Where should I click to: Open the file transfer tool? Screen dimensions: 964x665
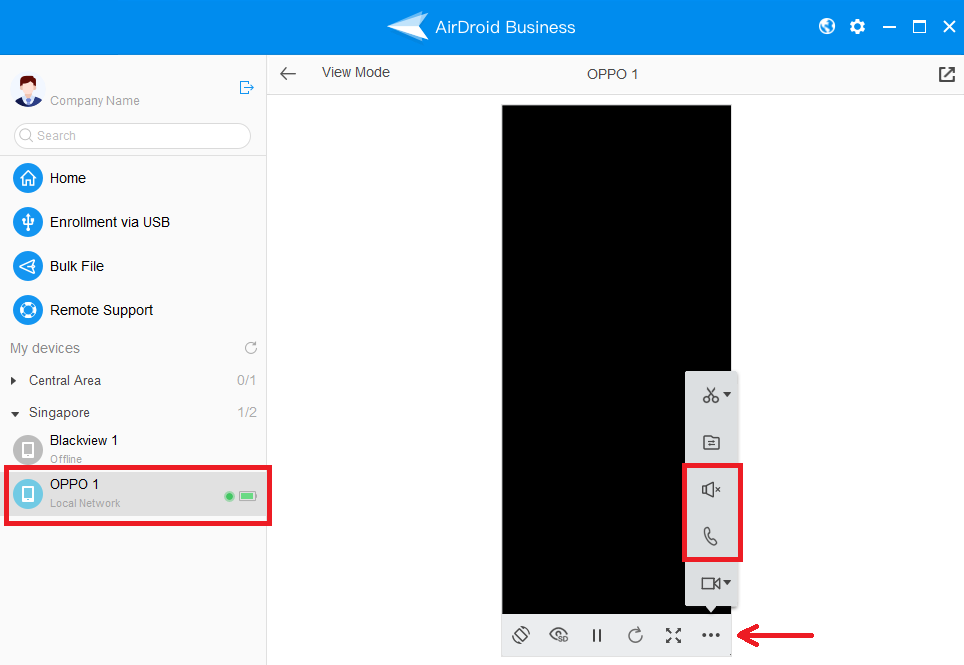(x=711, y=442)
